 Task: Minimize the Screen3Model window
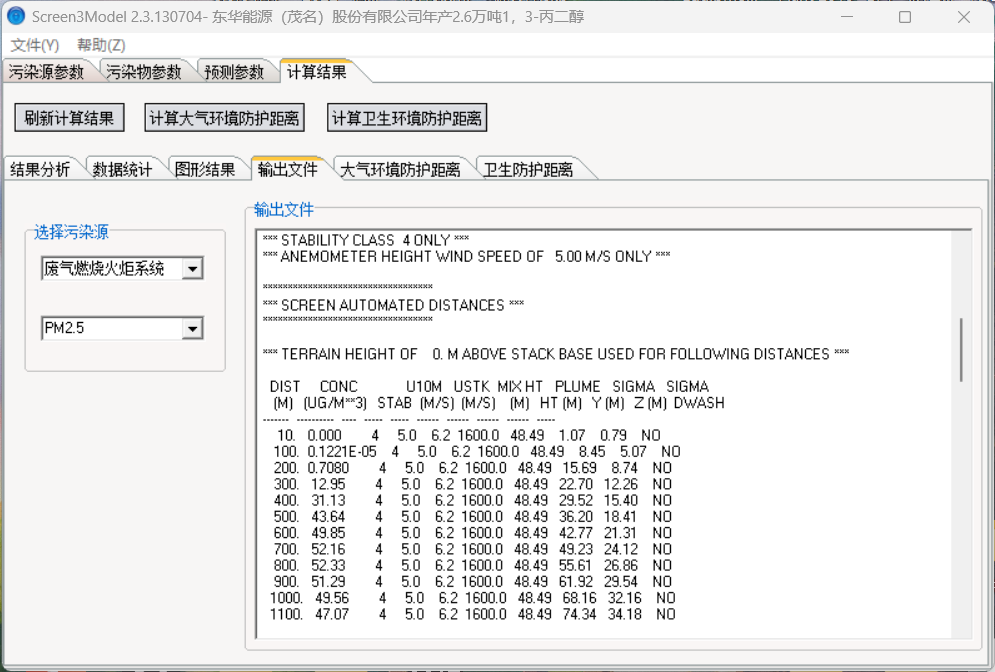(x=847, y=17)
